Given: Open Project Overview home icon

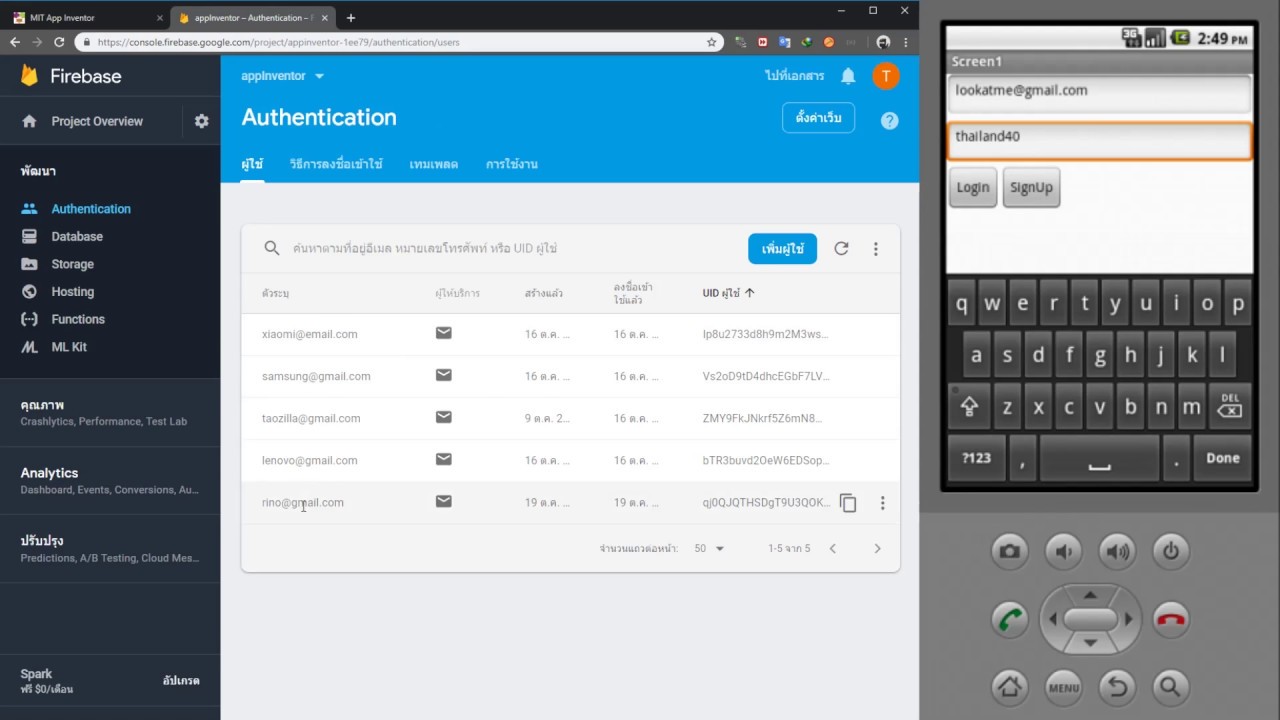Looking at the screenshot, I should tap(29, 121).
